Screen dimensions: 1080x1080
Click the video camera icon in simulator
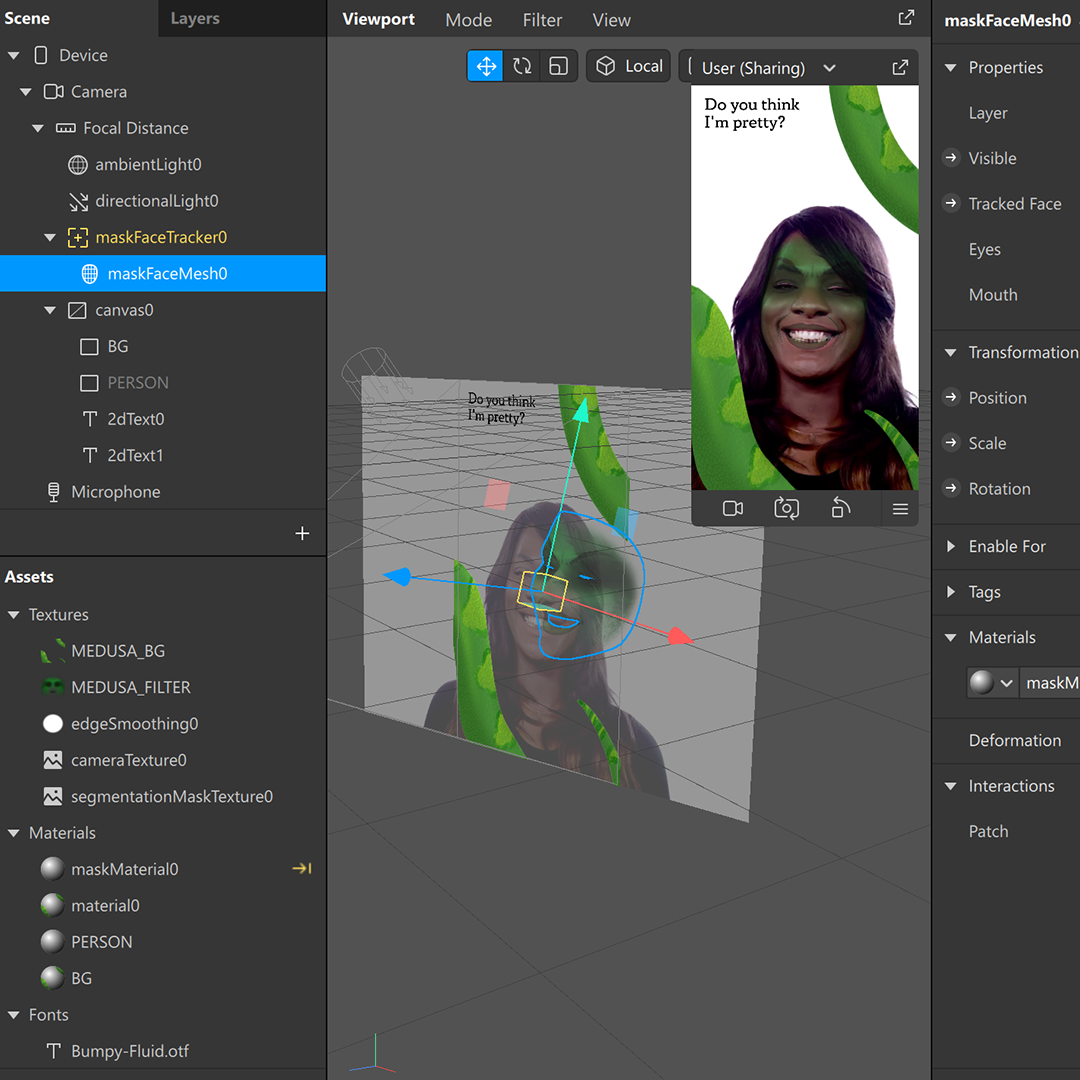pos(733,509)
